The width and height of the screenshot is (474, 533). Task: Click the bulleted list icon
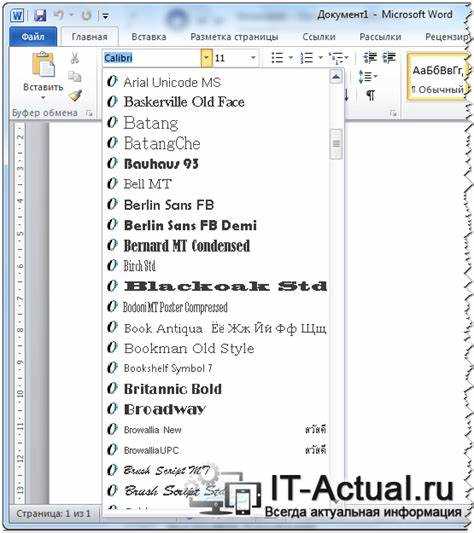pos(277,58)
